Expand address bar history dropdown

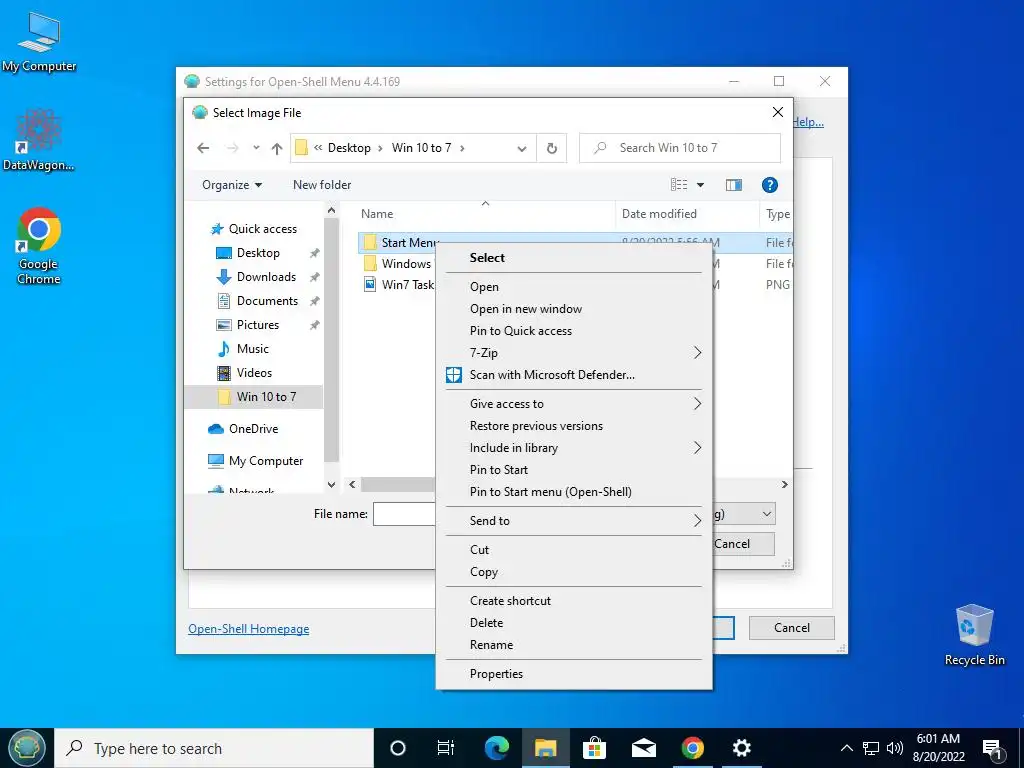click(522, 149)
